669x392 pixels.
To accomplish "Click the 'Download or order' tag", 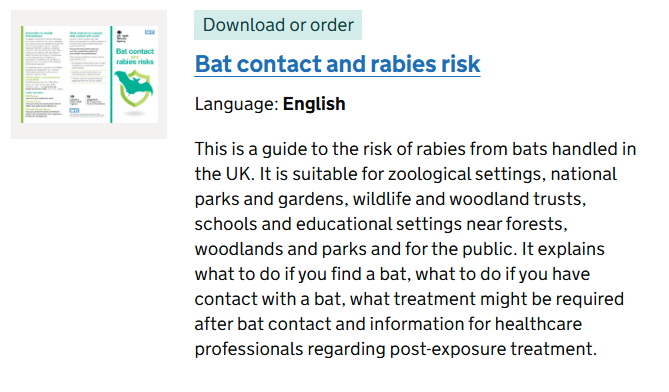I will pyautogui.click(x=278, y=25).
